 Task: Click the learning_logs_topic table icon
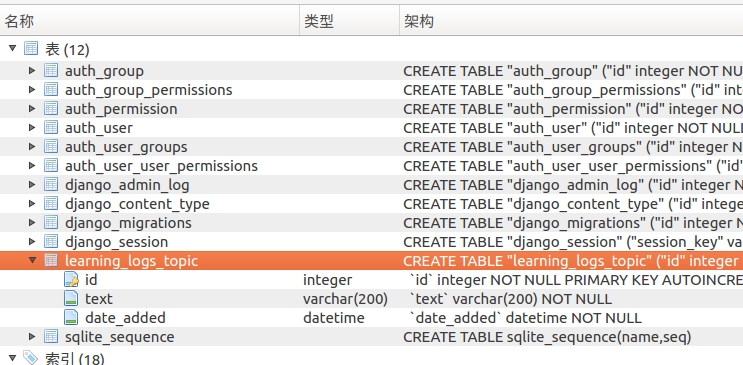(51, 260)
